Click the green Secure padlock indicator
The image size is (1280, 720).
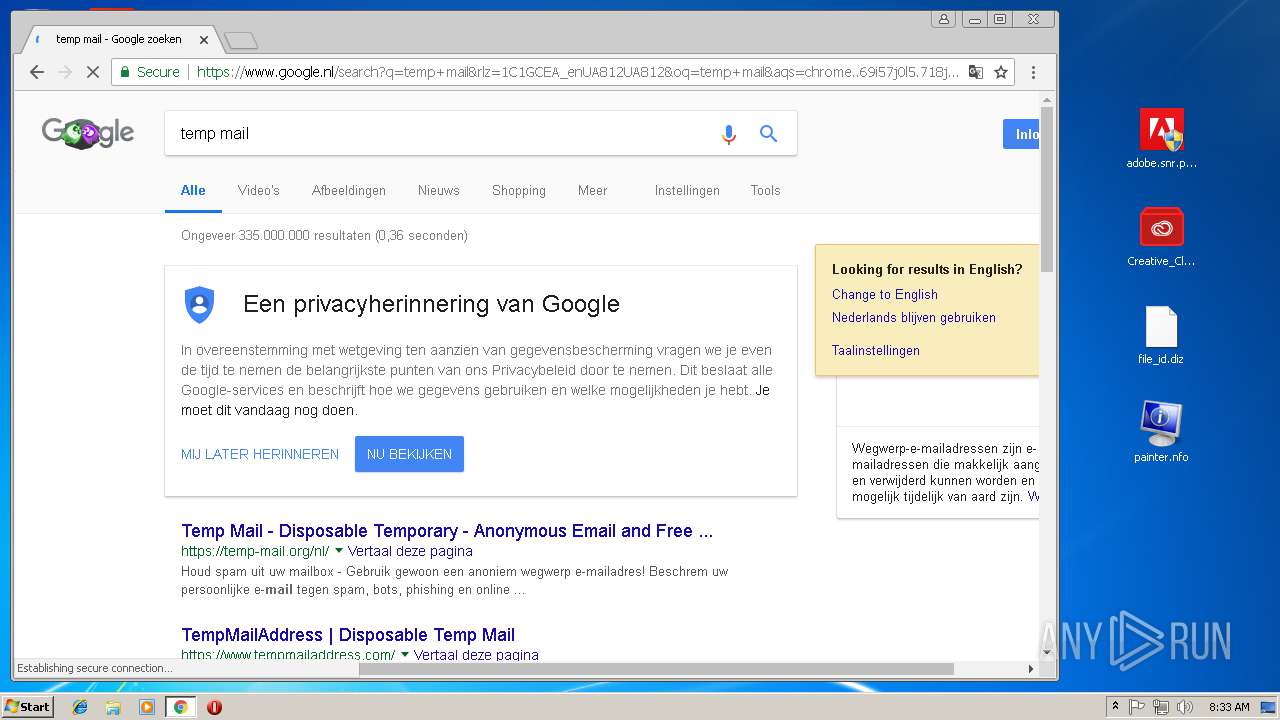coord(150,72)
